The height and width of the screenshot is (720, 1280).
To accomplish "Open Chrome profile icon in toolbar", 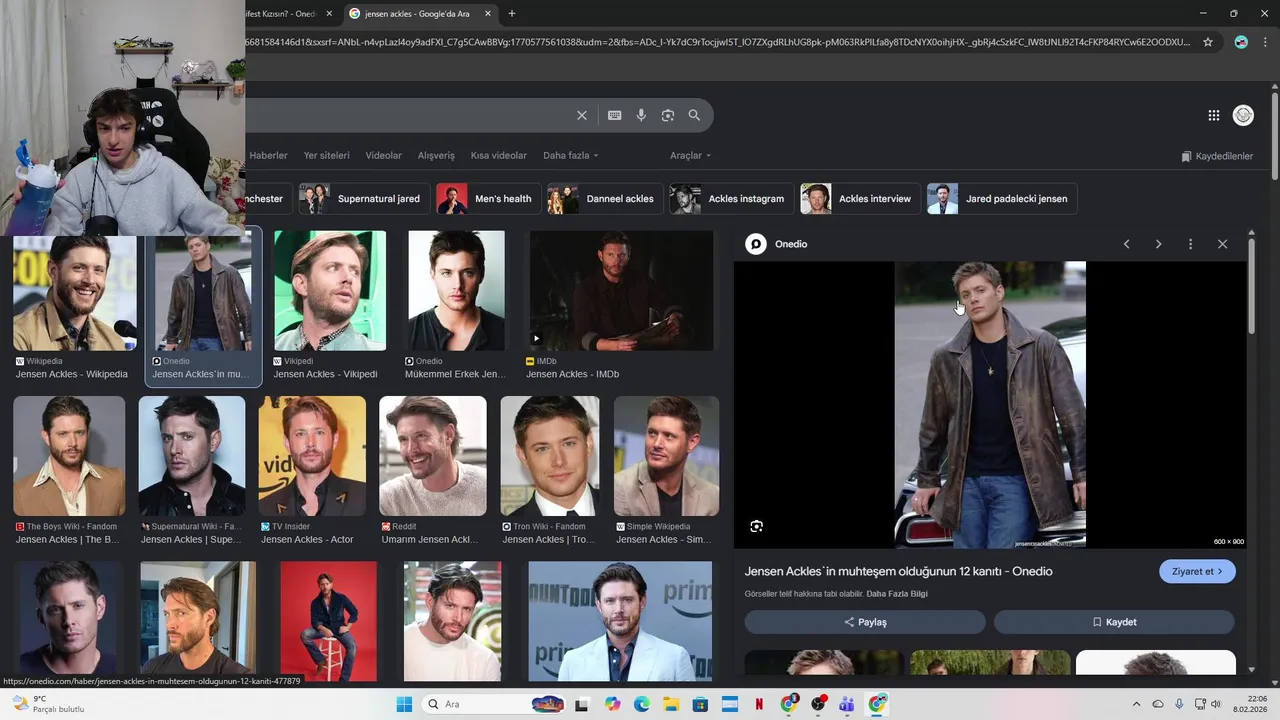I will [x=1241, y=42].
